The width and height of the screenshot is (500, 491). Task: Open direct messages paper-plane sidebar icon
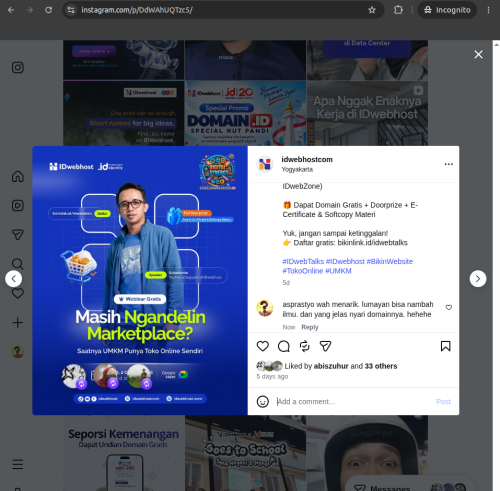(18, 235)
